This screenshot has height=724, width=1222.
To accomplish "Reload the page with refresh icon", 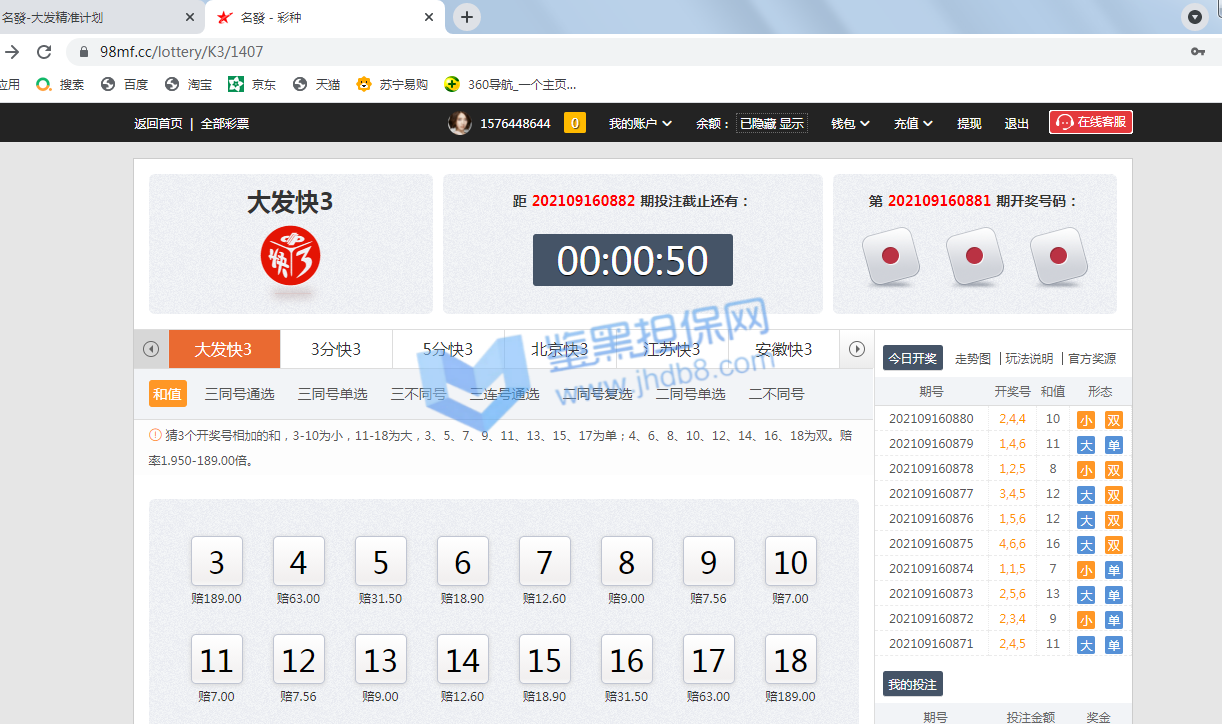I will (x=44, y=52).
